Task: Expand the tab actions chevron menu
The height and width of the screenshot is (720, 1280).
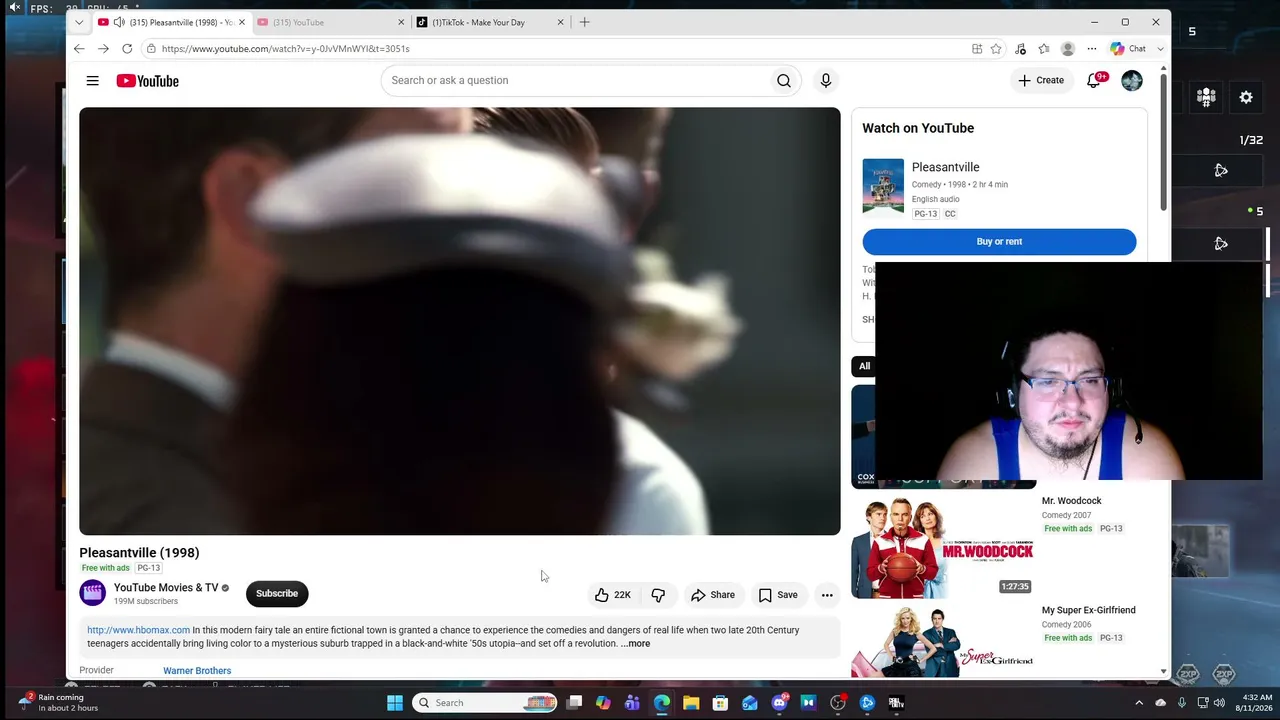Action: (x=79, y=22)
